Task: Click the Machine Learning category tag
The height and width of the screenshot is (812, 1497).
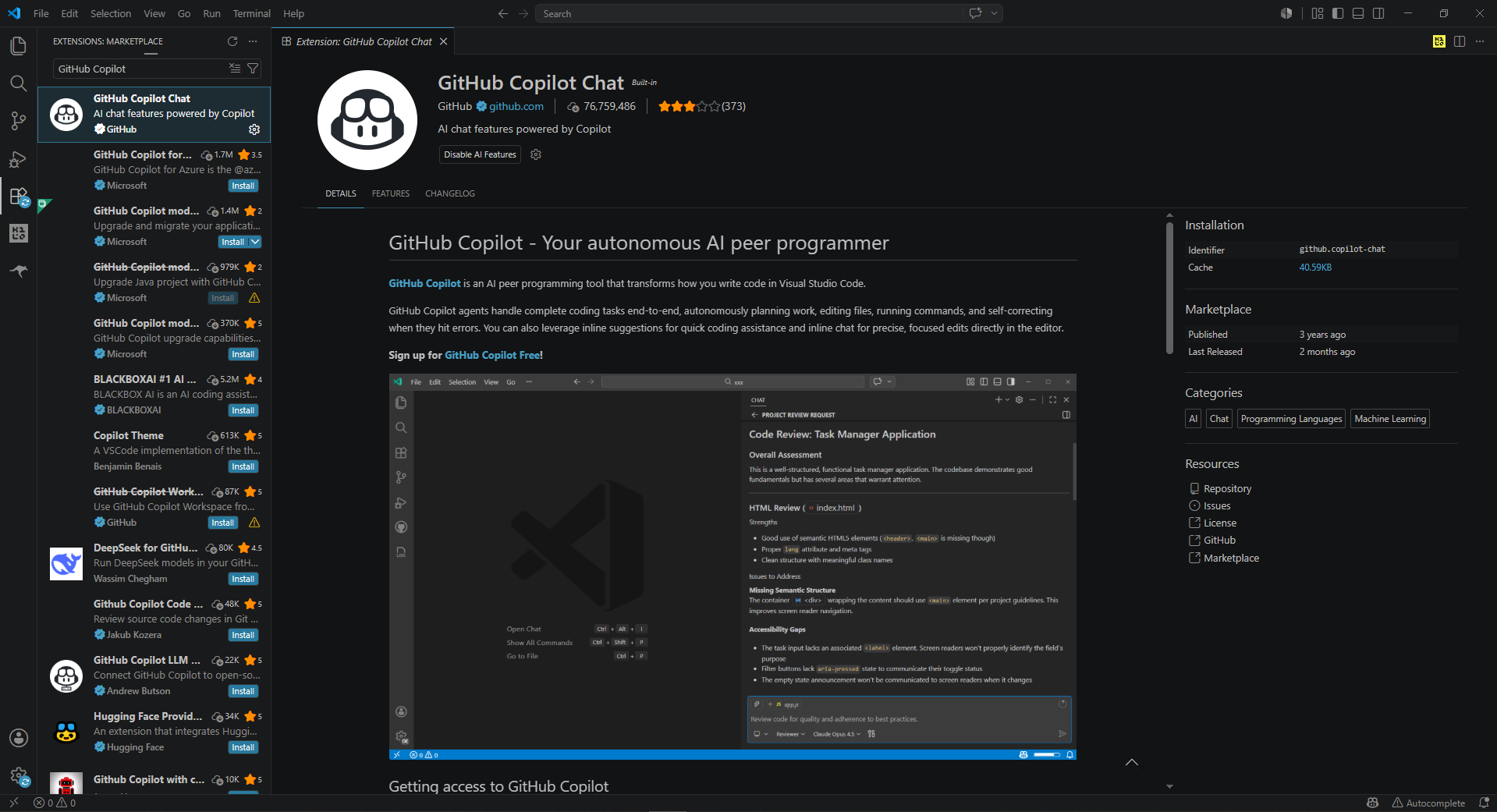Action: (1390, 419)
